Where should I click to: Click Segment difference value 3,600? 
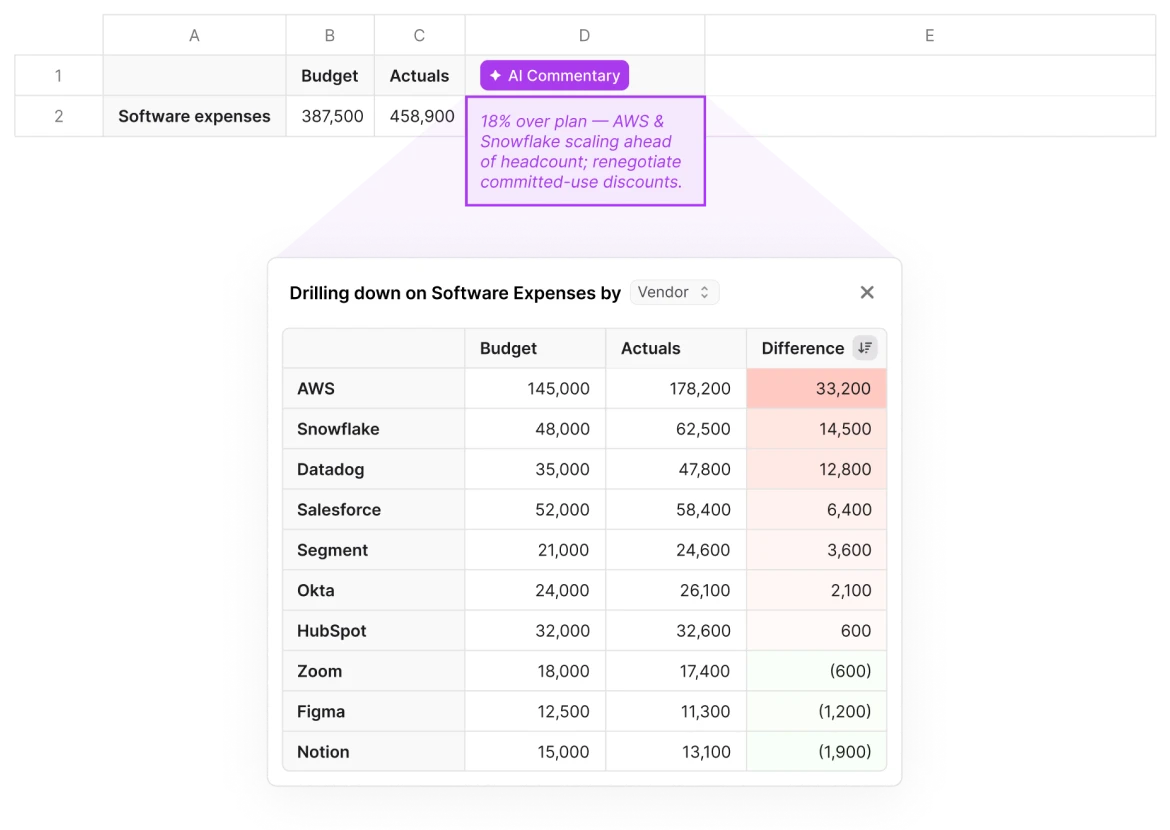click(816, 549)
